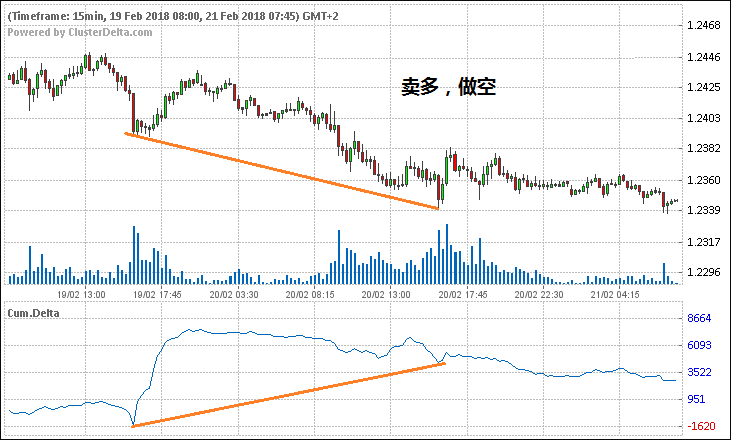This screenshot has height=440, width=731.
Task: Click the 21/02 04:15 time axis marker
Action: [x=616, y=295]
